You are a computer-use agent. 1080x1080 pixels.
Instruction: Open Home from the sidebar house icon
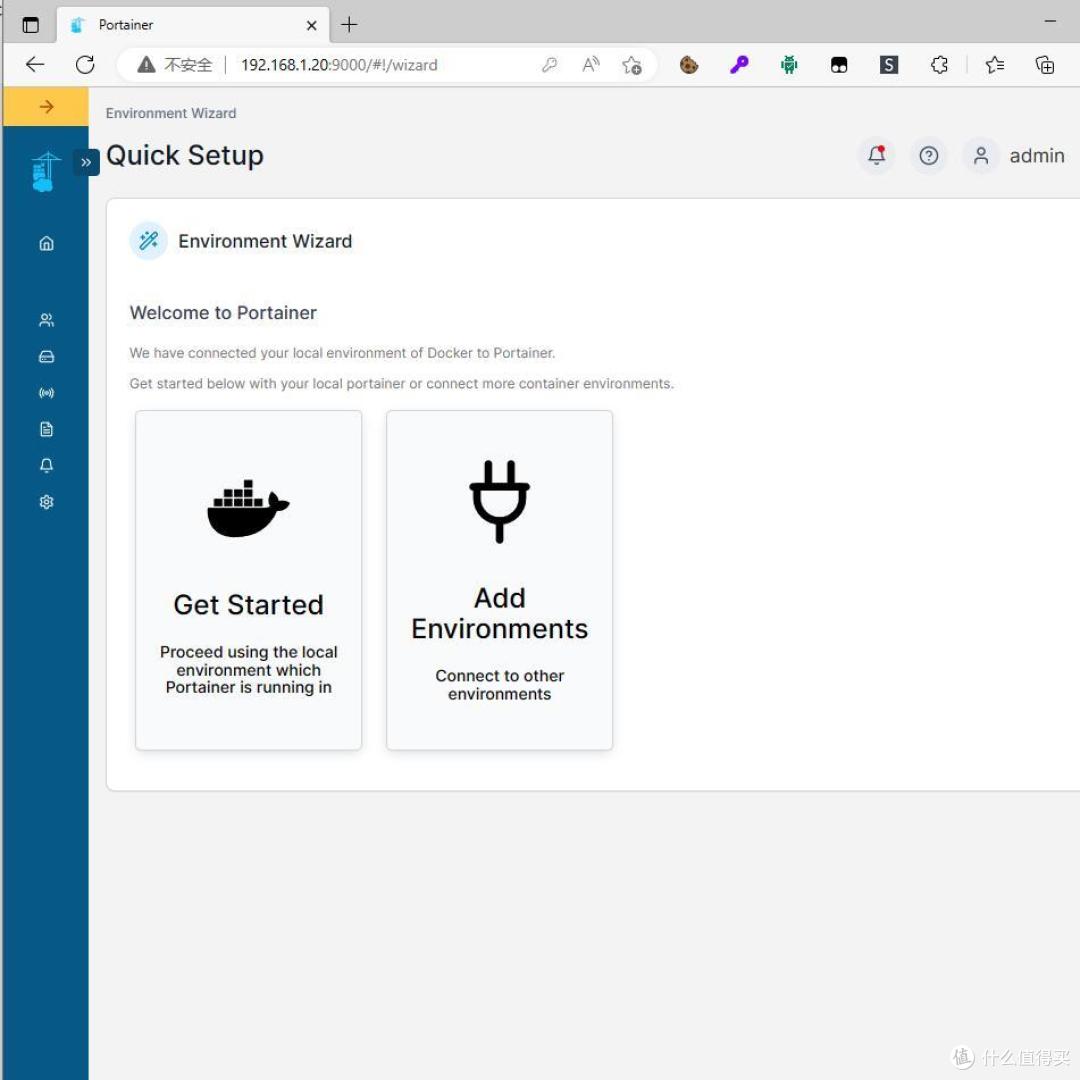46,243
